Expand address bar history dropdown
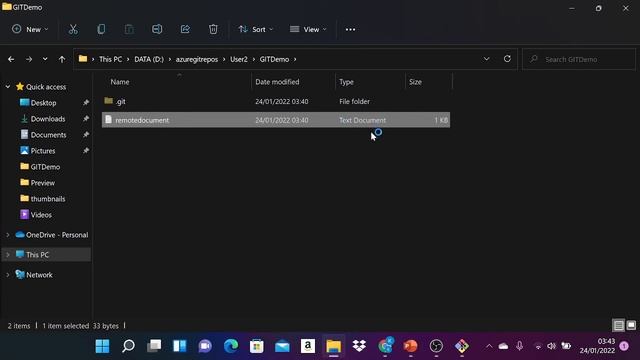 (487, 59)
